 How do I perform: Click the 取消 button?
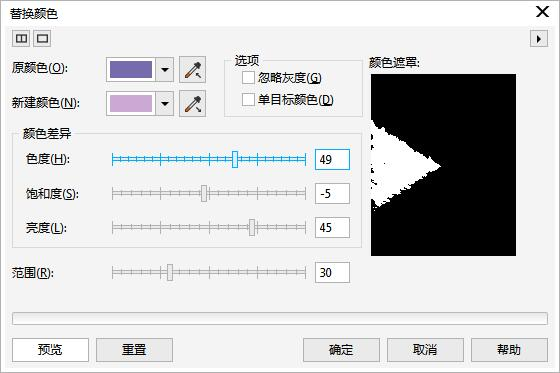pyautogui.click(x=425, y=350)
